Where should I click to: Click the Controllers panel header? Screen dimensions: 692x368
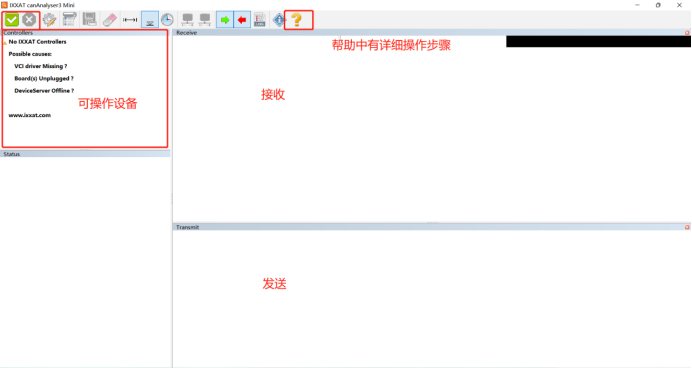[85, 33]
